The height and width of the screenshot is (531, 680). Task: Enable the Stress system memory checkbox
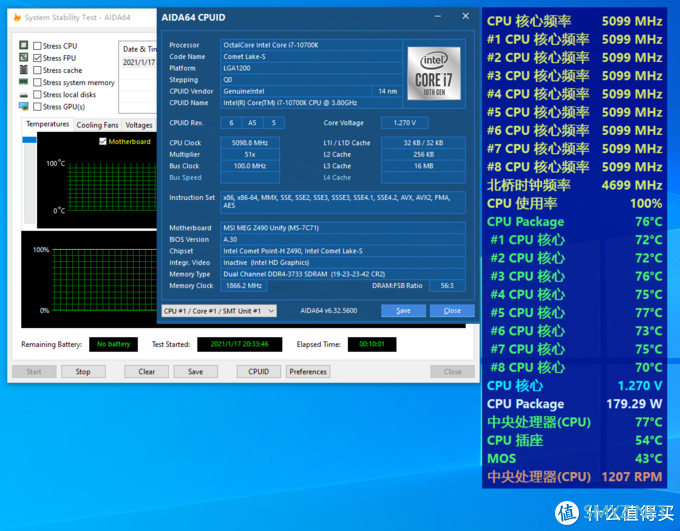coord(37,82)
